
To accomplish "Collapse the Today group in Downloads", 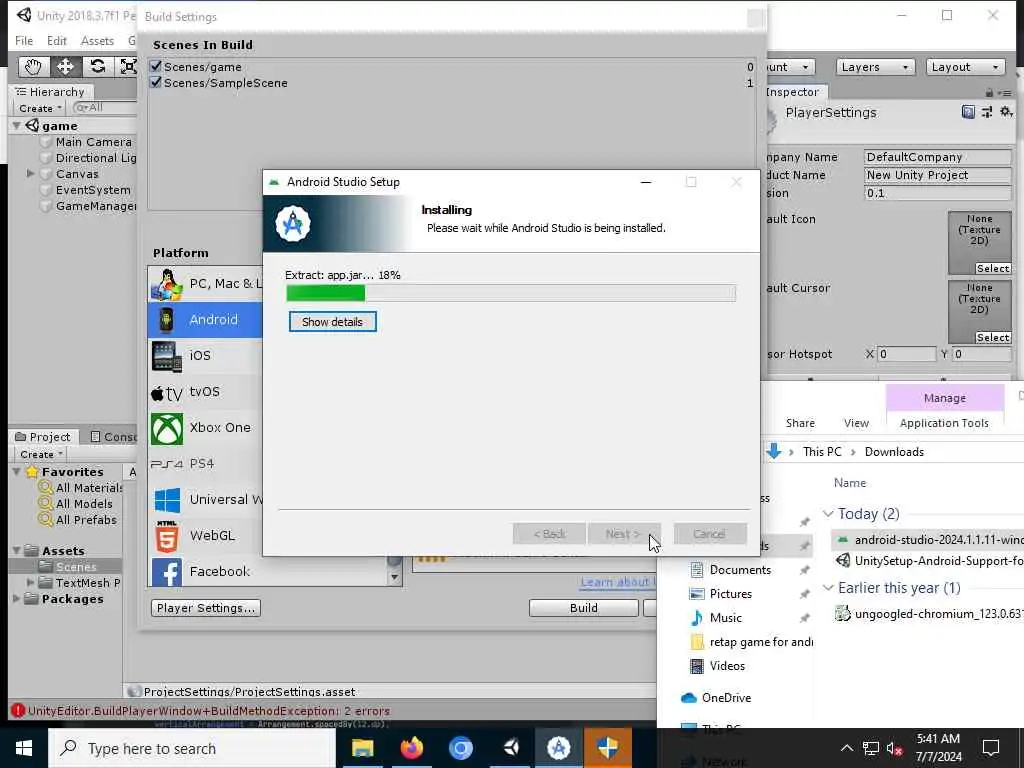I will point(828,514).
